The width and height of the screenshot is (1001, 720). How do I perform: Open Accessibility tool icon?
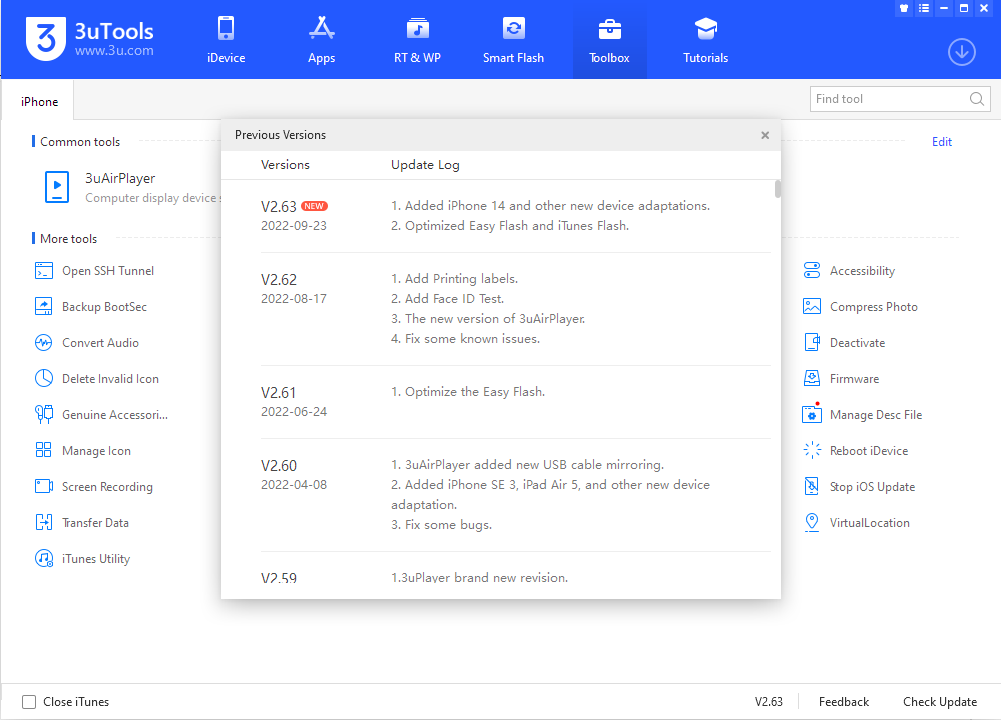[x=811, y=271]
